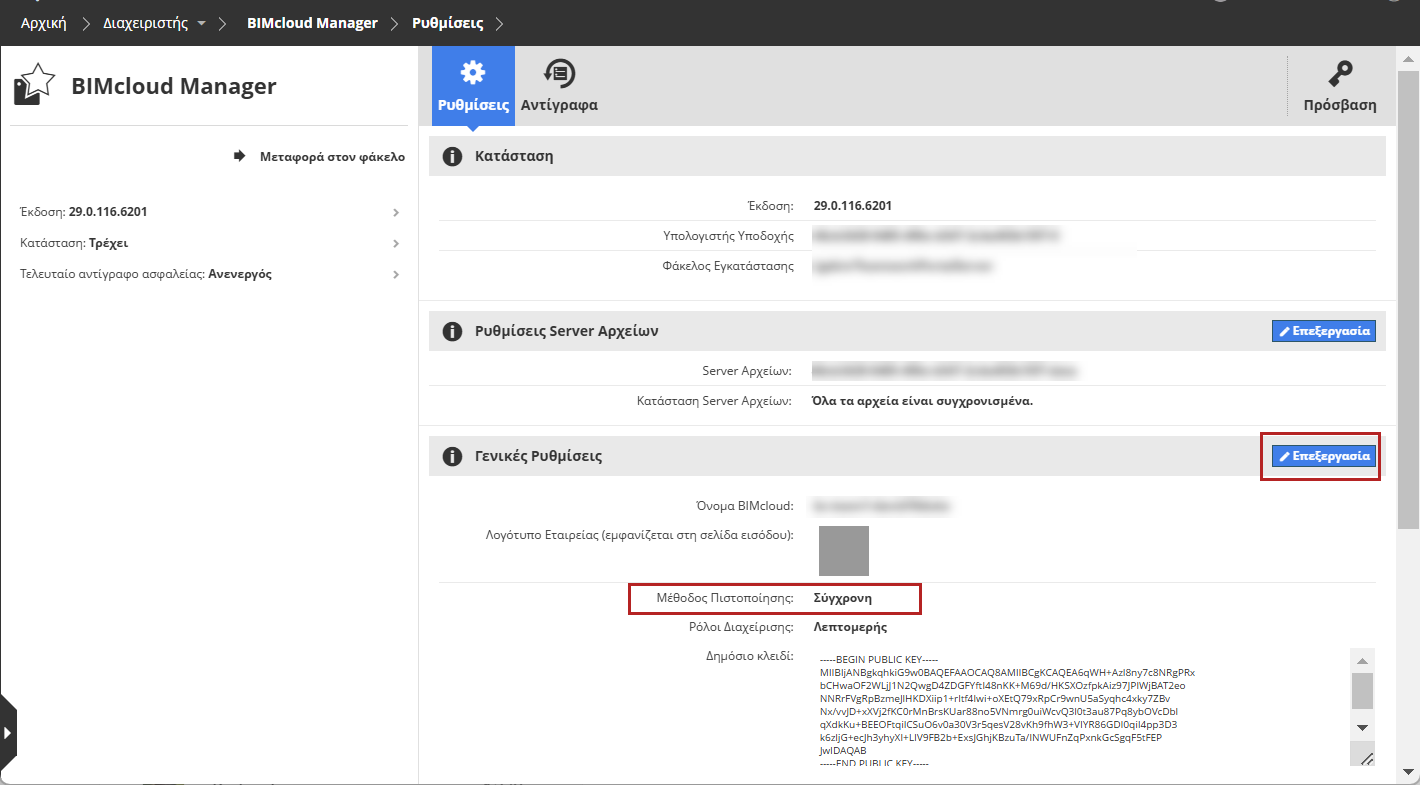The height and width of the screenshot is (785, 1420).
Task: Click the Γενικές Ρυθμίσεις section title
Action: [539, 456]
